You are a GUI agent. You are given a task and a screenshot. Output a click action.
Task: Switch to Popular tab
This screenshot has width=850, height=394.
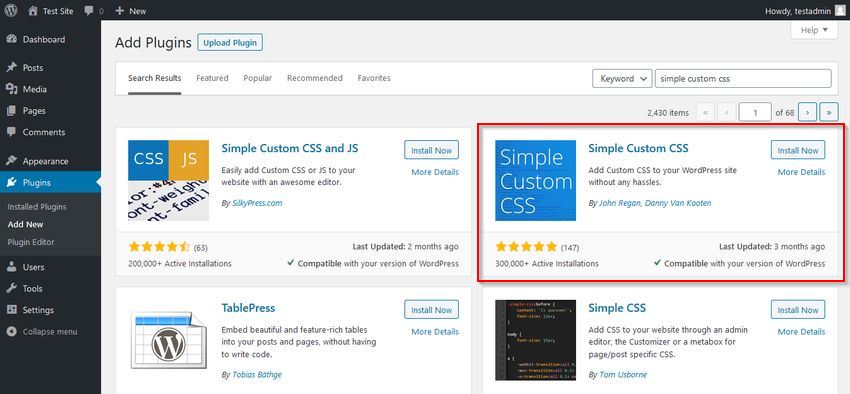tap(257, 78)
